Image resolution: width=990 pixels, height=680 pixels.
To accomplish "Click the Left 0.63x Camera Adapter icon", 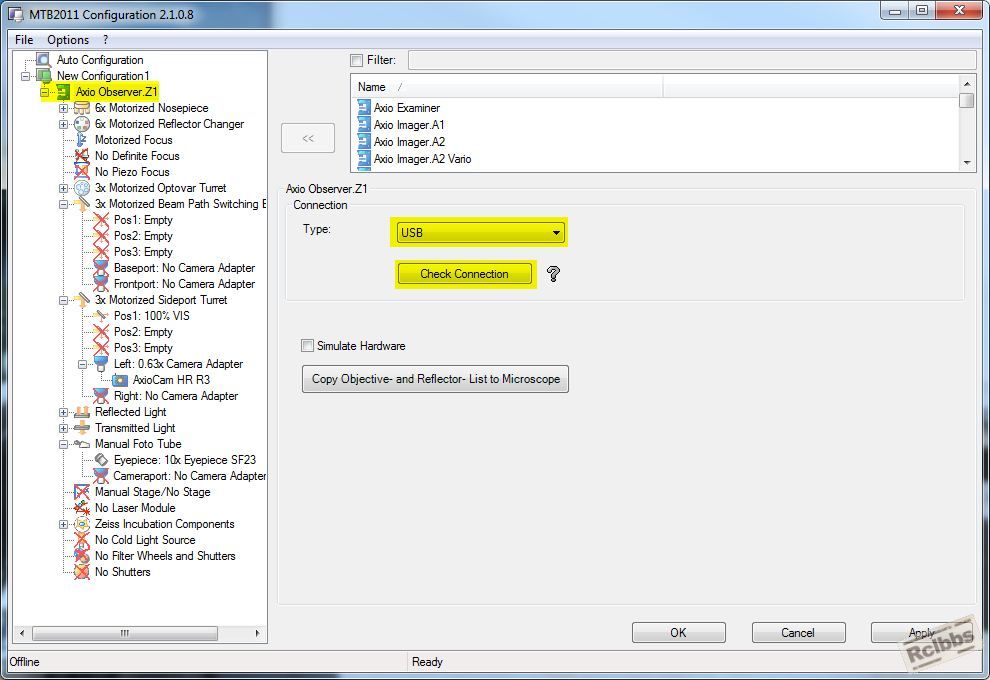I will 100,364.
